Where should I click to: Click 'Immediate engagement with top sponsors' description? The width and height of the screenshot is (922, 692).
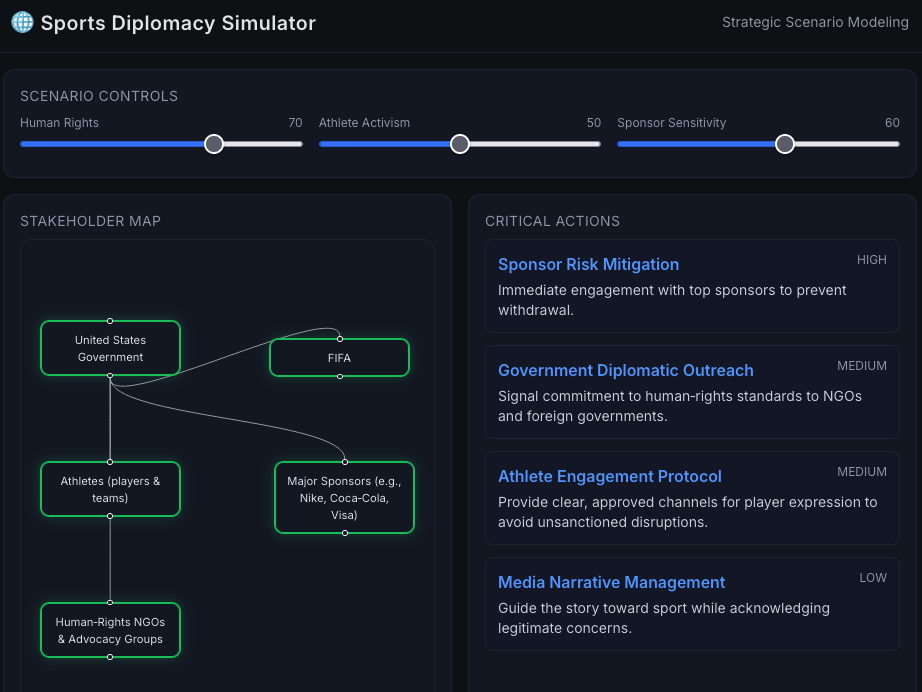[x=672, y=300]
